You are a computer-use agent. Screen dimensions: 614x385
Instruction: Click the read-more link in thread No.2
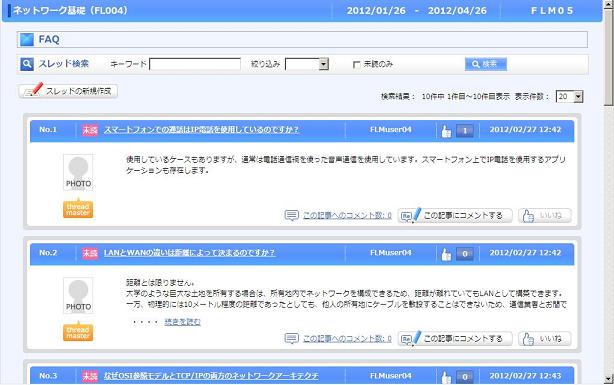coord(182,322)
